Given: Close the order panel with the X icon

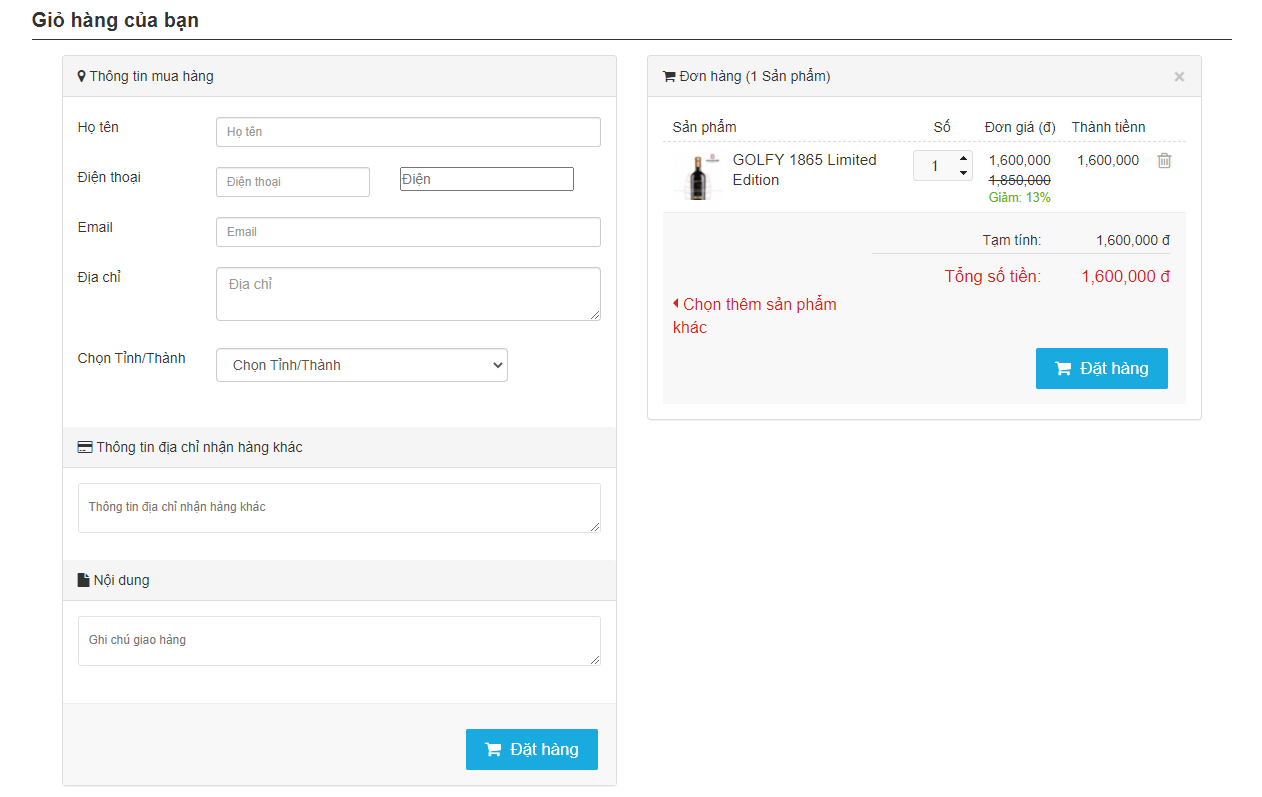Looking at the screenshot, I should 1179,77.
